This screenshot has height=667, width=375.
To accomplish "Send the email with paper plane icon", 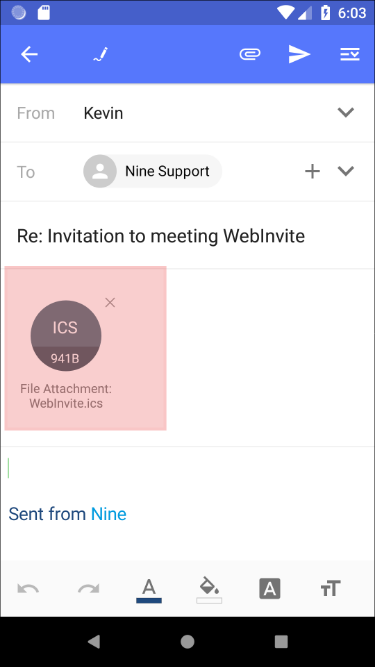I will pos(299,54).
